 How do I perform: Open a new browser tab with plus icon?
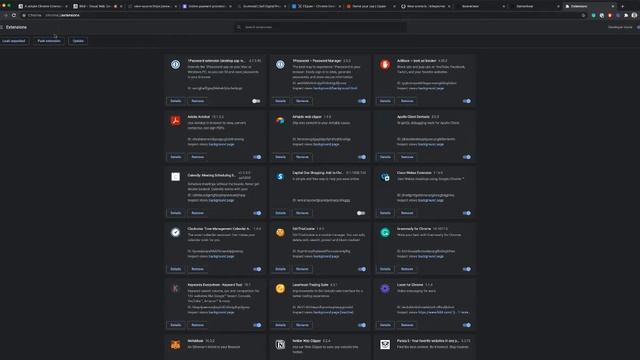pyautogui.click(x=622, y=6)
